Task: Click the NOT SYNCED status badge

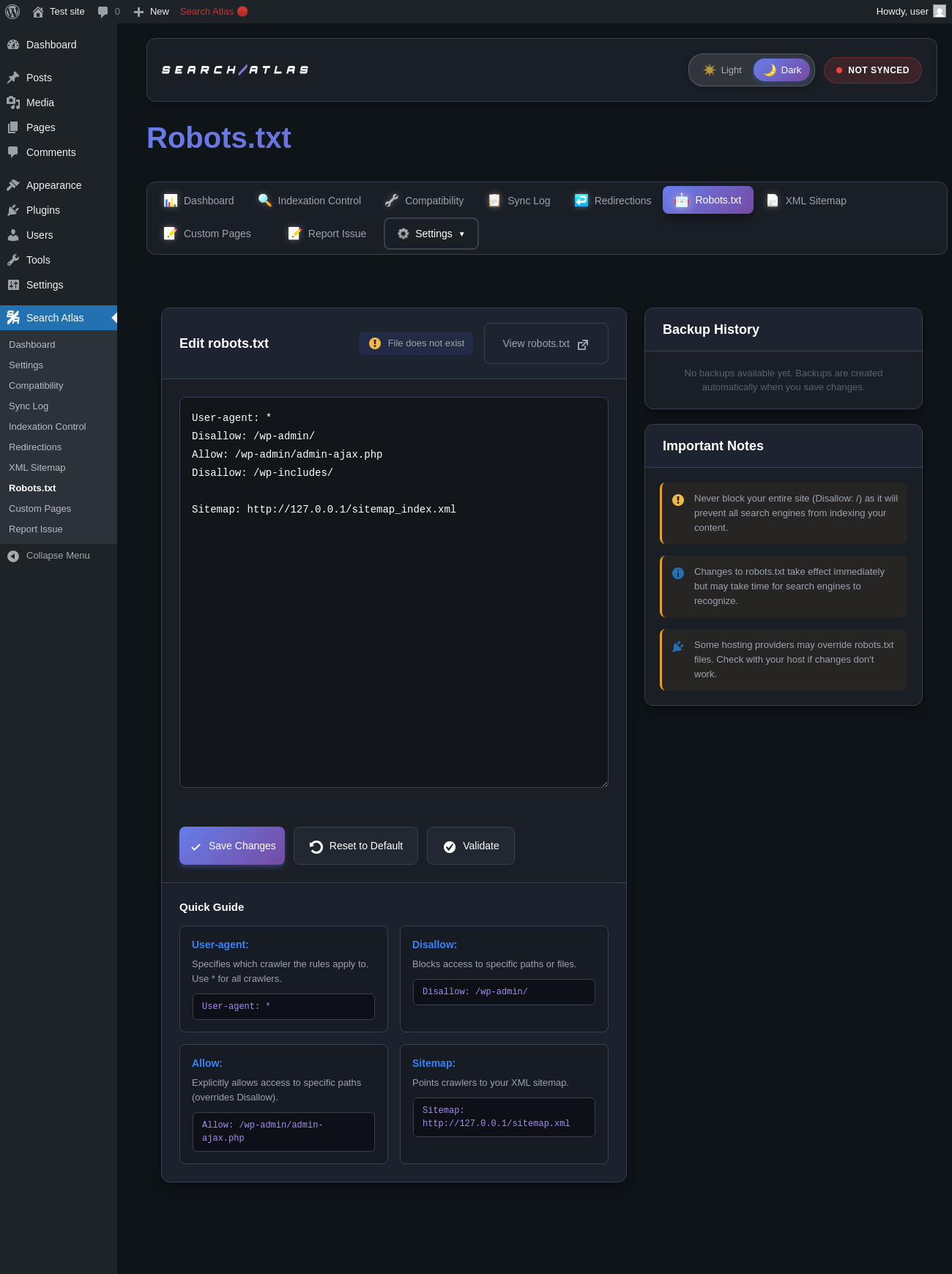Action: [x=873, y=70]
